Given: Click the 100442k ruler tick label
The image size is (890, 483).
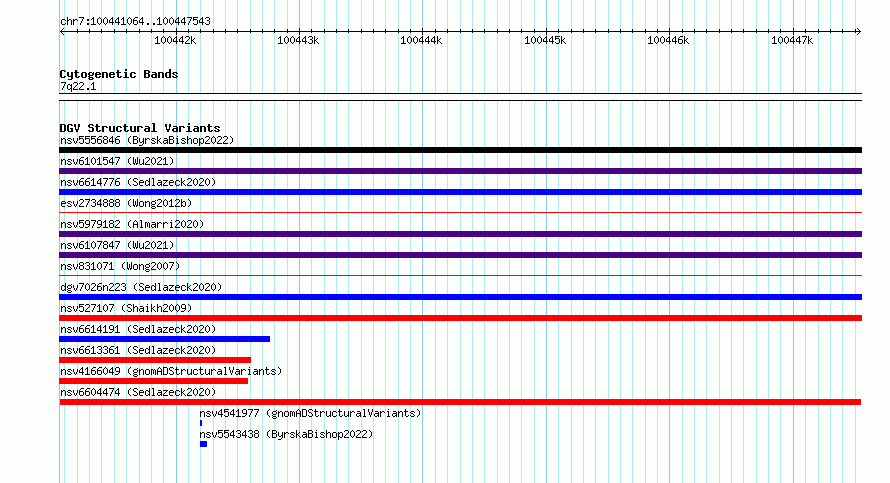Looking at the screenshot, I should [x=175, y=40].
